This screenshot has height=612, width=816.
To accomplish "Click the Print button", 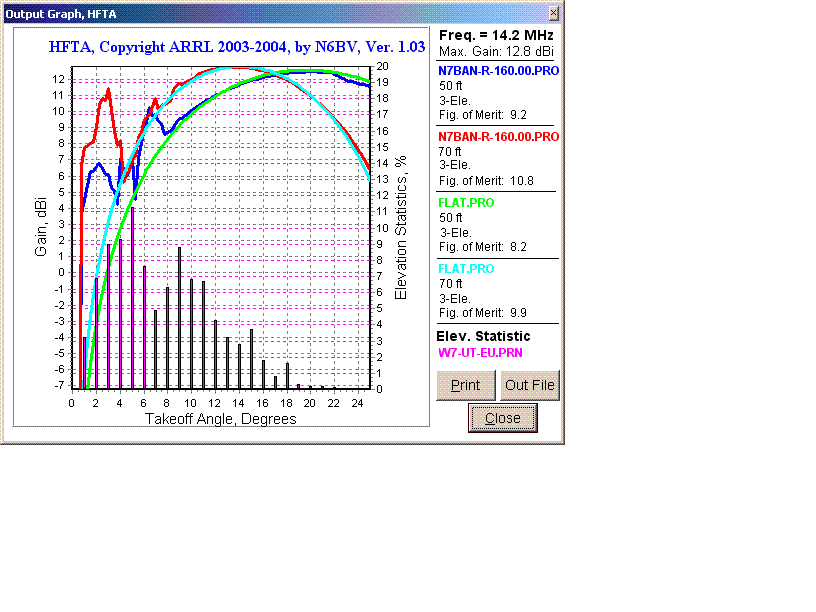I will tap(465, 385).
